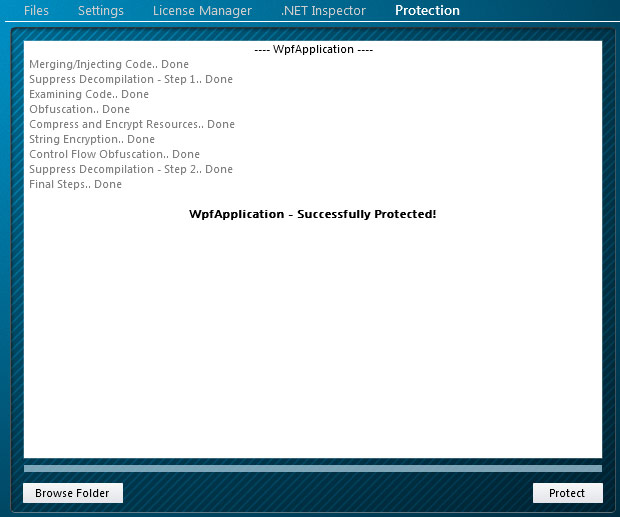Select the Merging/Injecting Code log line

click(109, 64)
